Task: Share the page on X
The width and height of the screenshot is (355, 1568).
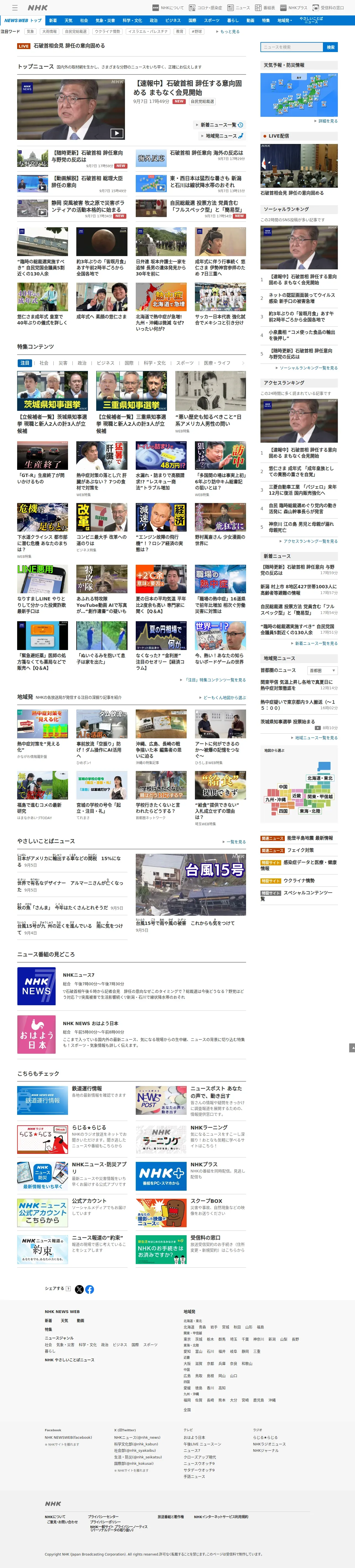Action: click(x=79, y=1289)
